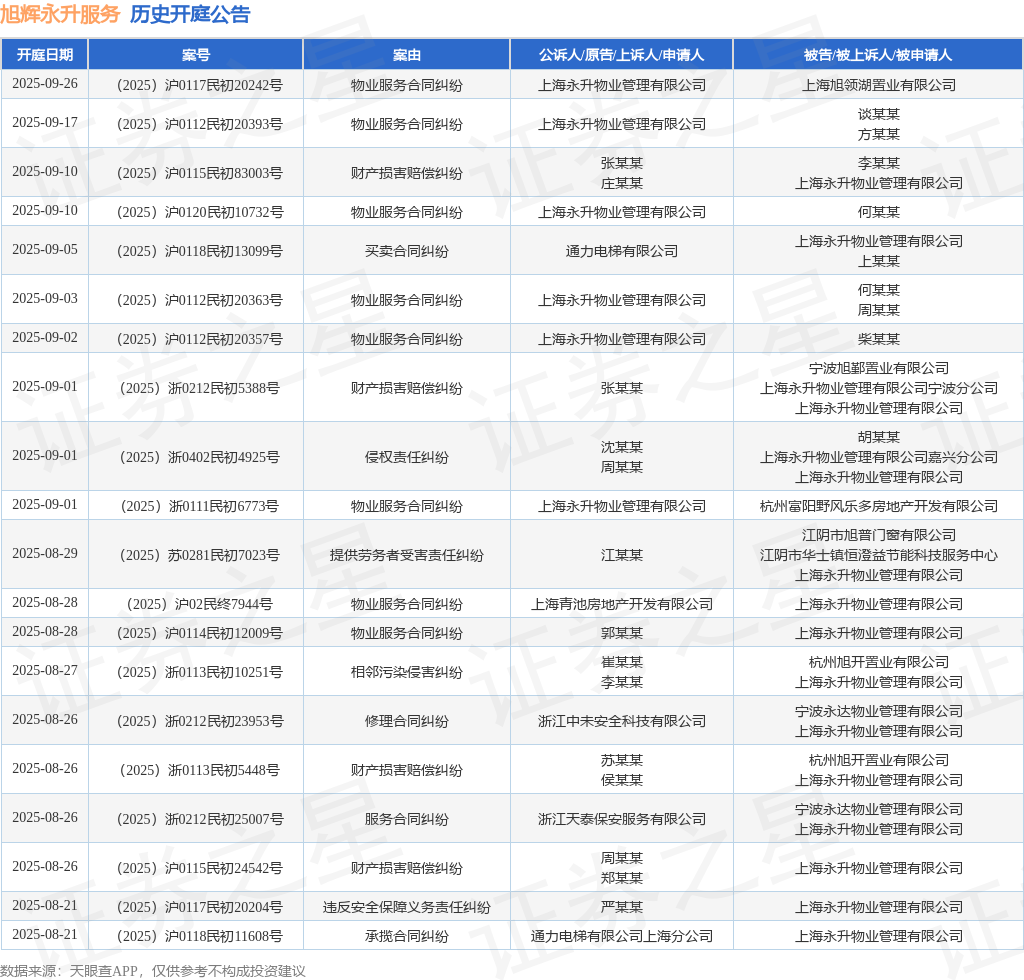Click defendant 何某某 in 沪0120民初10732号 row
The height and width of the screenshot is (980, 1024).
click(878, 212)
